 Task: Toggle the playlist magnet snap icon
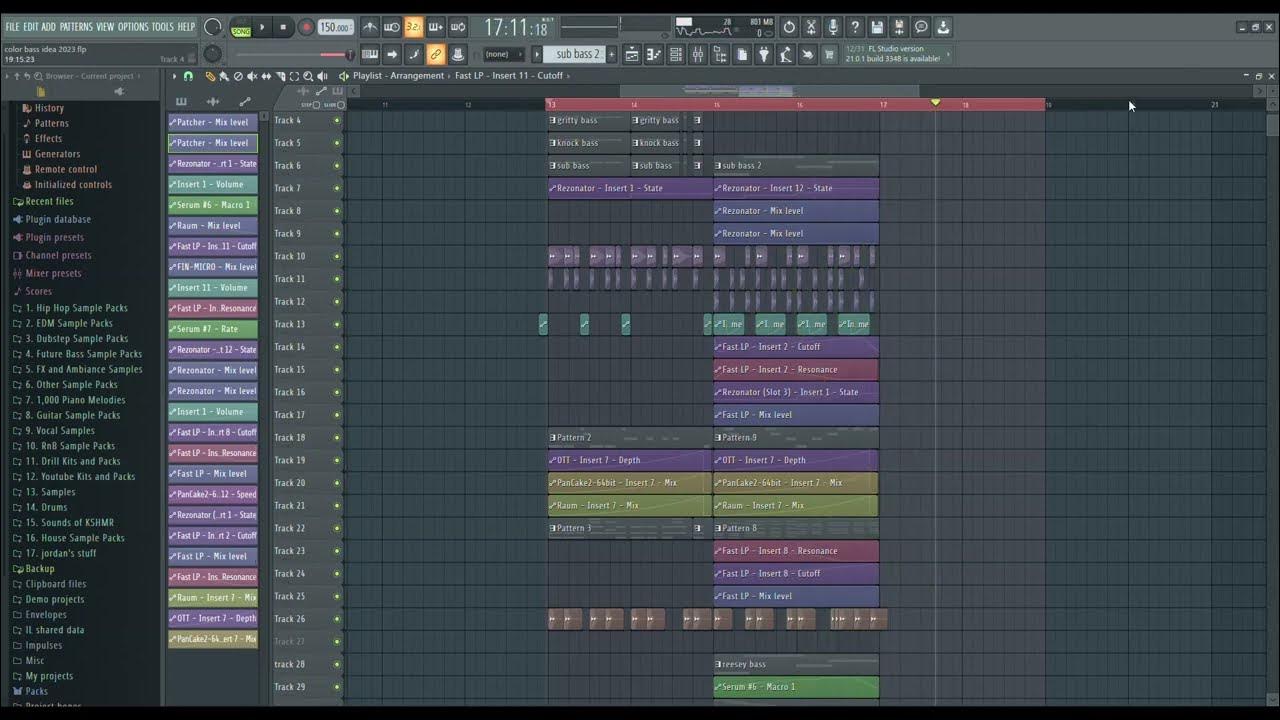pos(188,76)
